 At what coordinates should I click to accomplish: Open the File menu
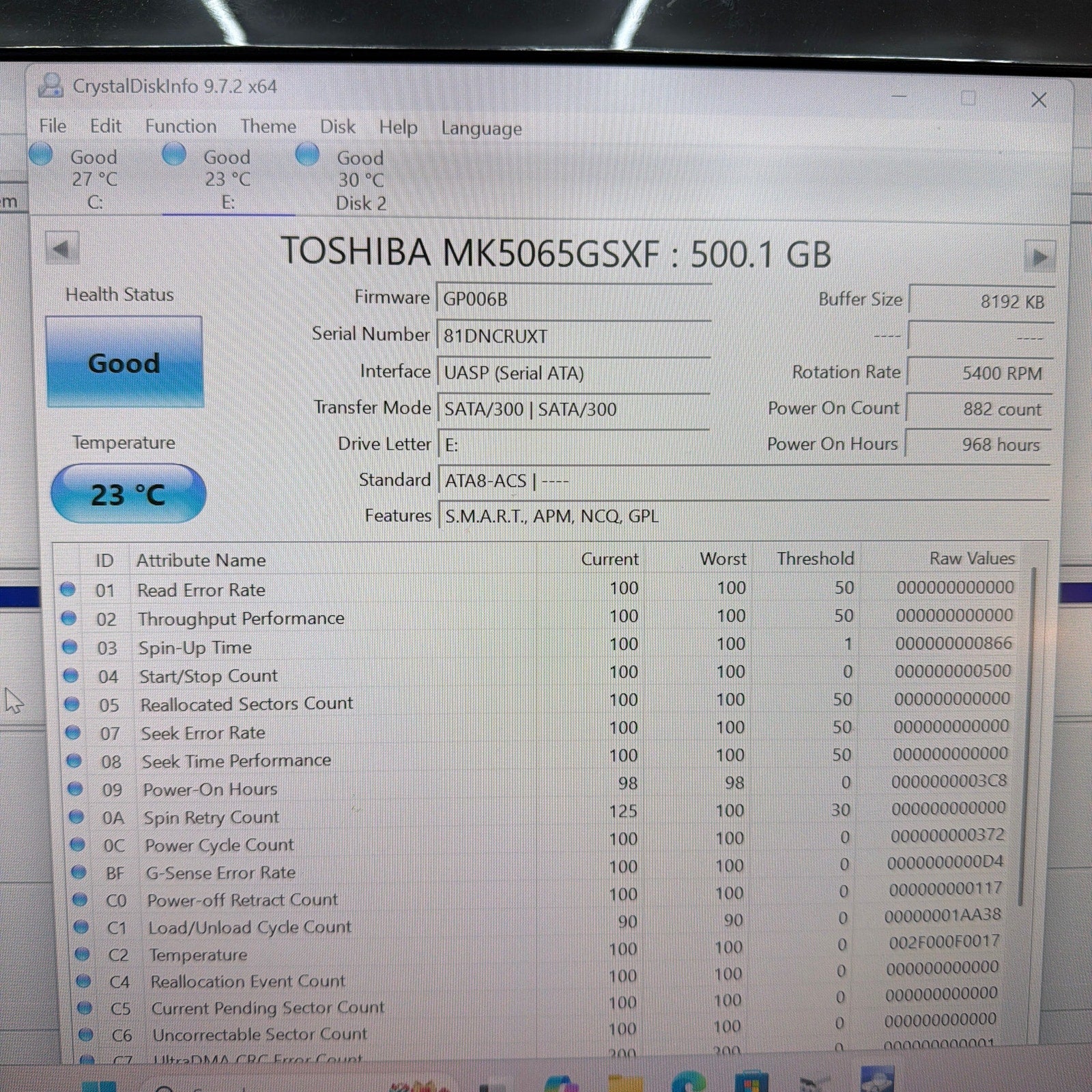pos(53,126)
